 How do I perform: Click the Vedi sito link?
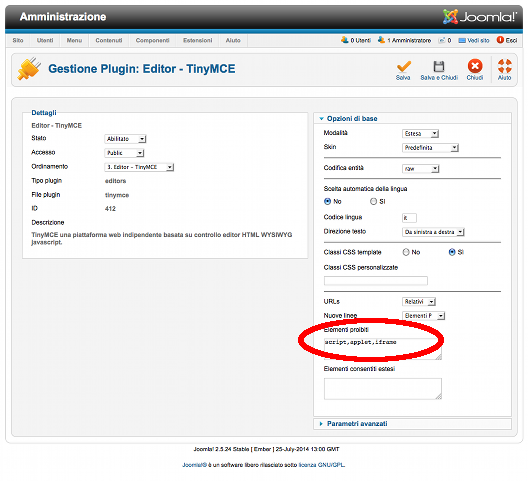click(x=478, y=40)
